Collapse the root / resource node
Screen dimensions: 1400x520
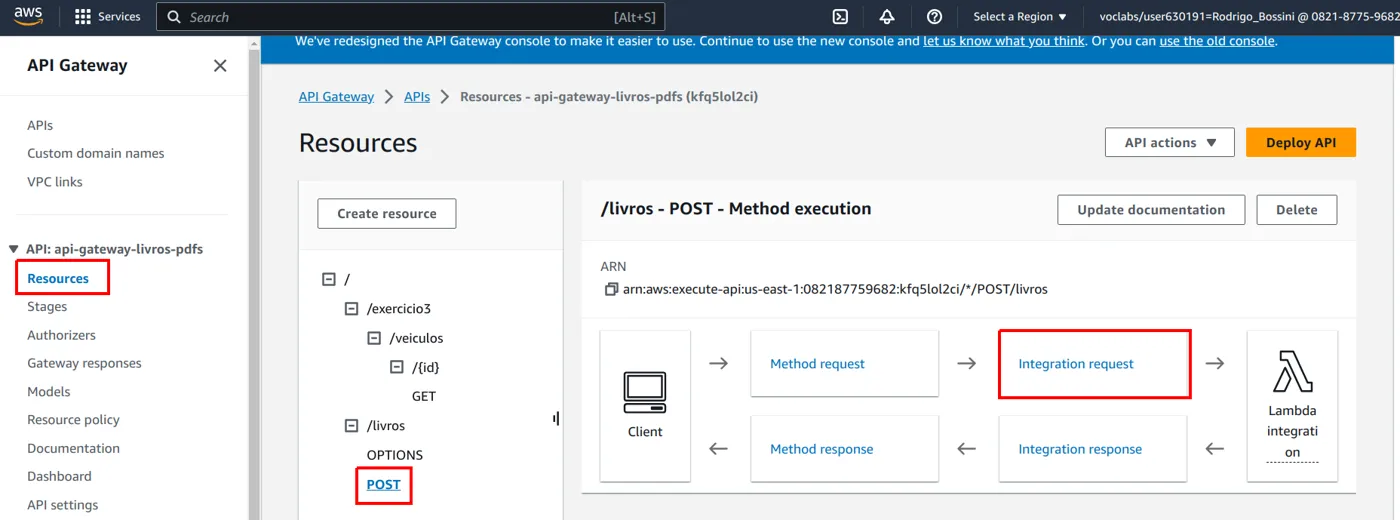(328, 280)
